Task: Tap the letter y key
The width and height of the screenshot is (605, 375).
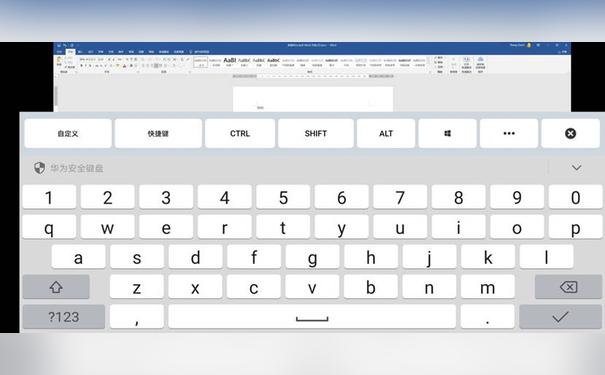Action: [341, 227]
